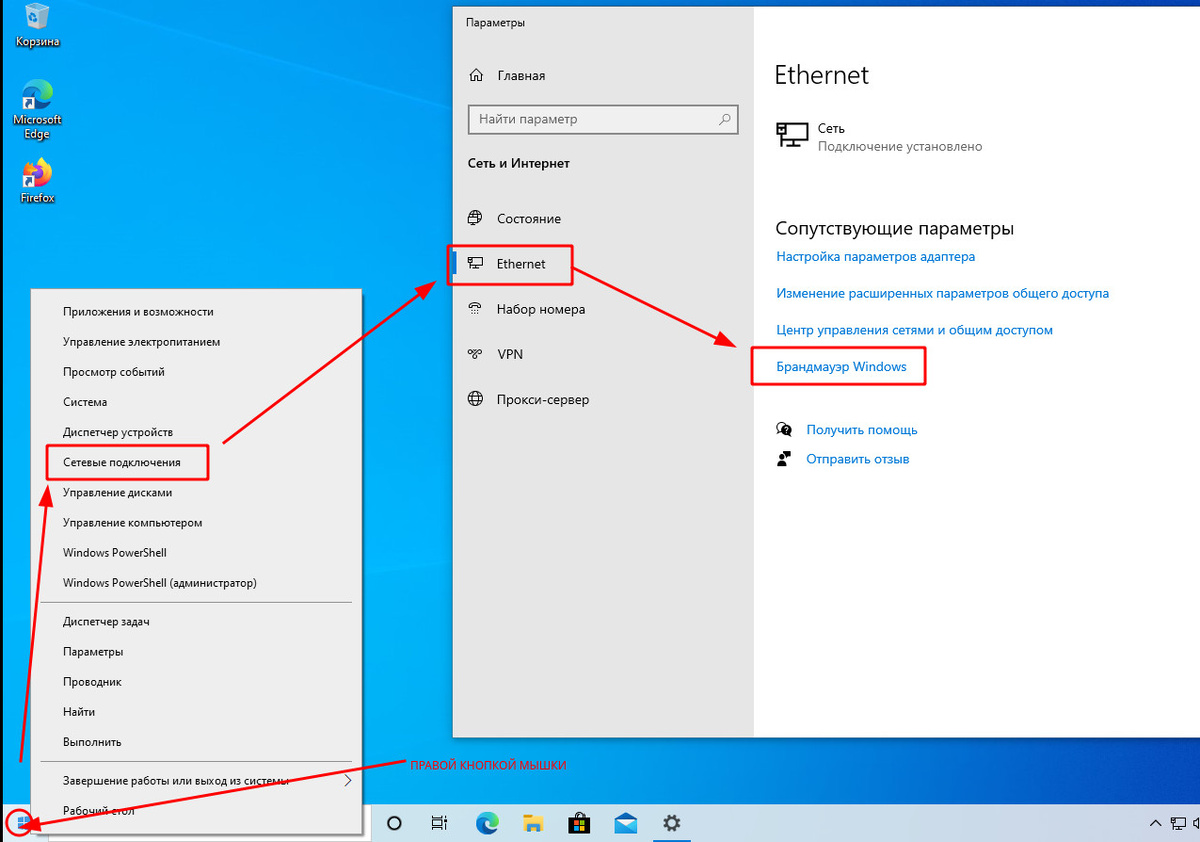Open Набор номера section
The height and width of the screenshot is (842, 1200).
point(540,309)
